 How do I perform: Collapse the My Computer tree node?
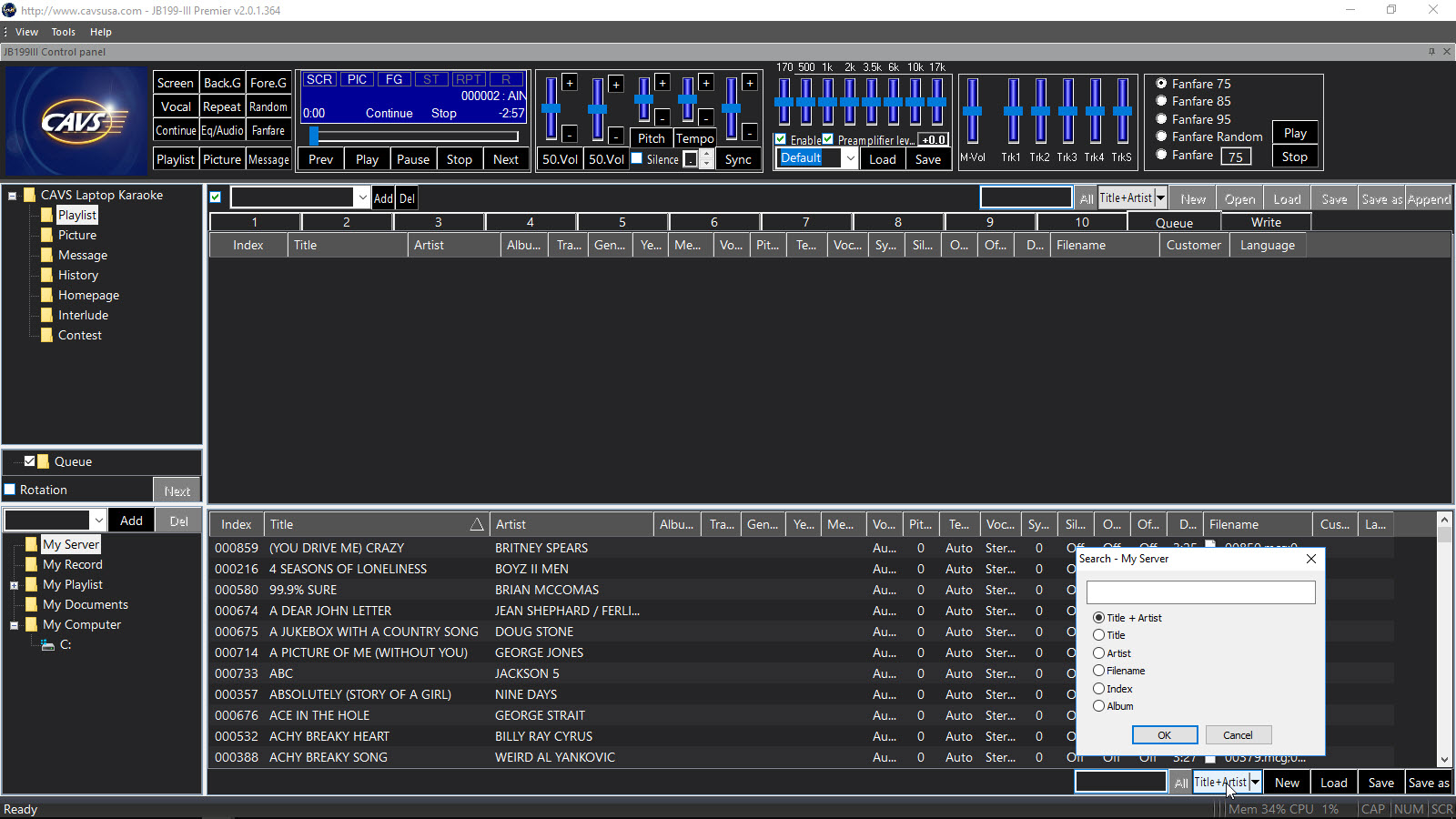(x=15, y=625)
